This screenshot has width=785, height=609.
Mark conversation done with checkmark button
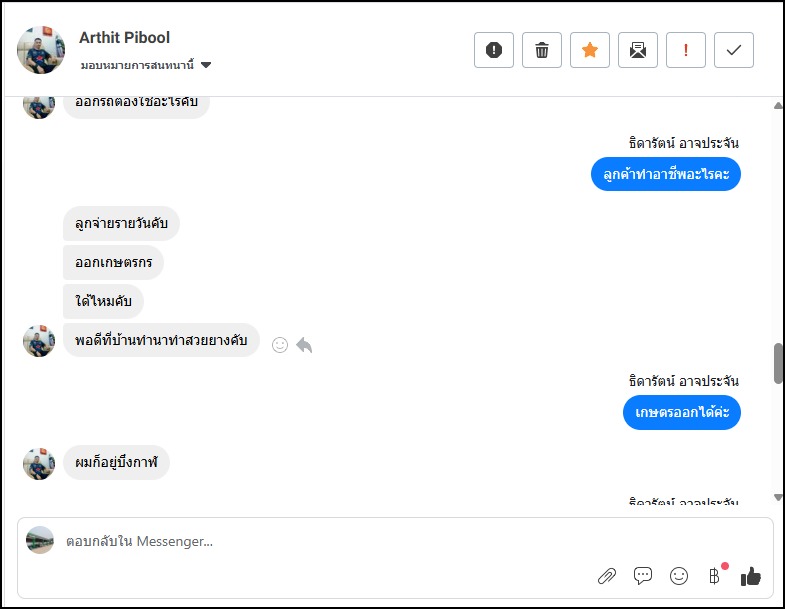tap(734, 50)
